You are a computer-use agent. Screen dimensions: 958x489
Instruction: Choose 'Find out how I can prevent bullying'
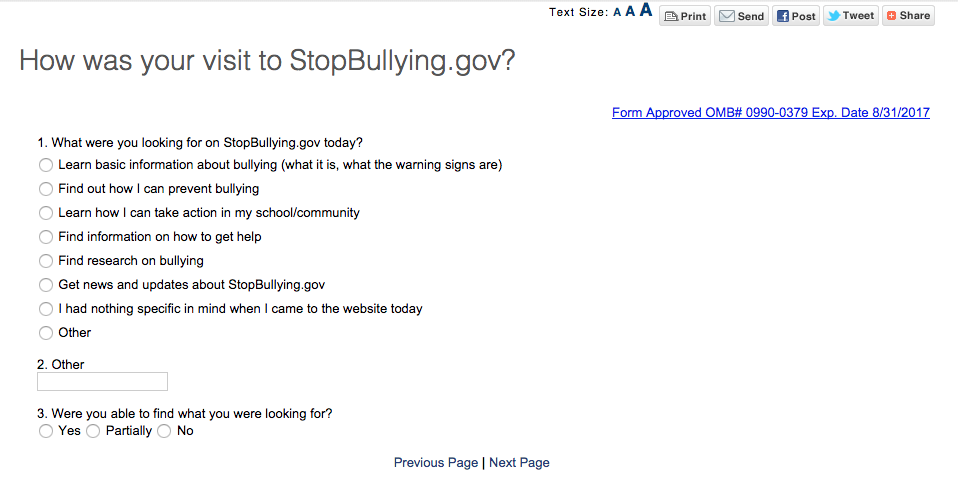(46, 189)
